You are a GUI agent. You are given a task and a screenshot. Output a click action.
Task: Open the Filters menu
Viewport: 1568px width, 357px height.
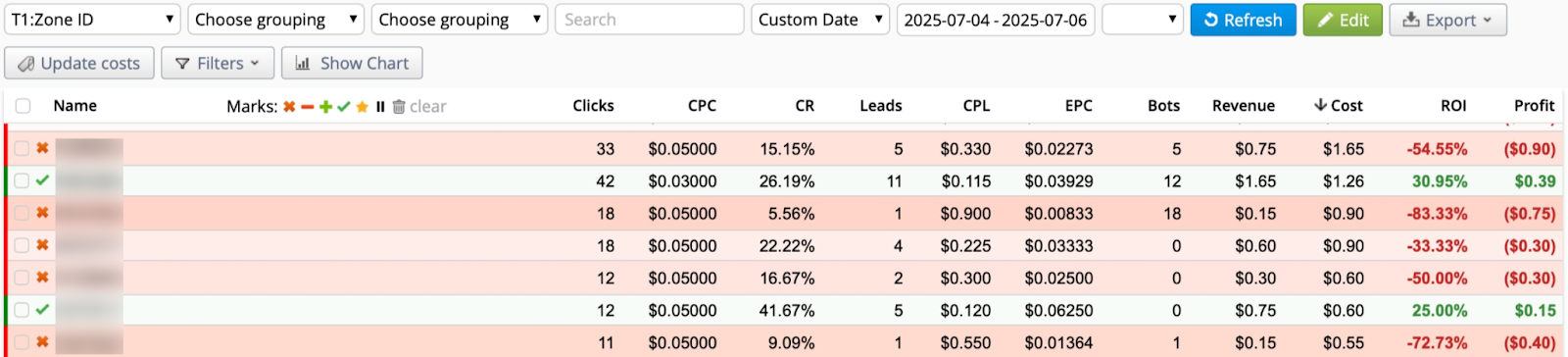(x=218, y=63)
